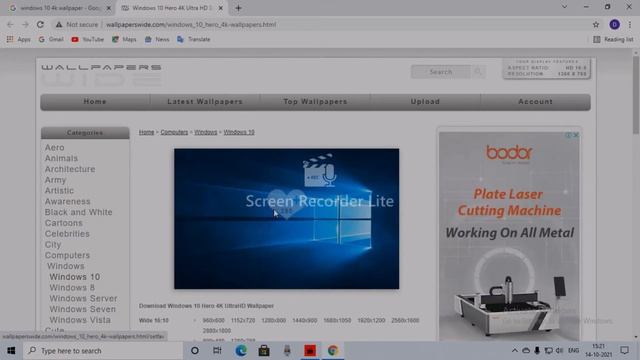The image size is (640, 360).
Task: Open the tab search dropdown arrow
Action: click(x=564, y=7)
